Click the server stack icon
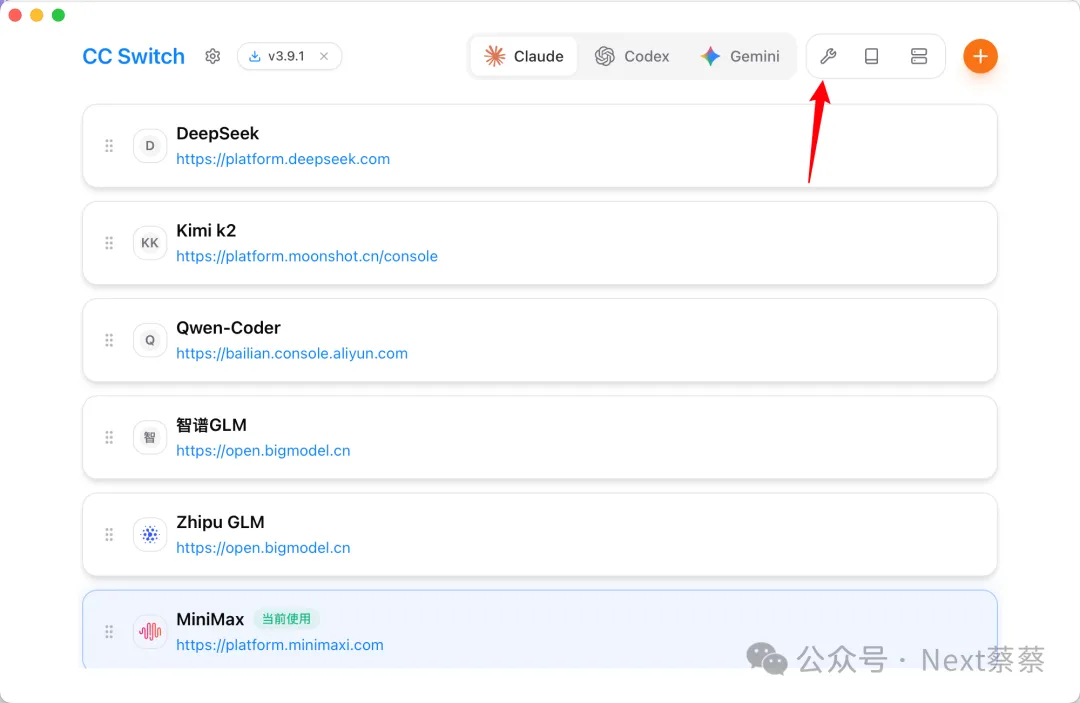Viewport: 1080px width, 703px height. 919,57
